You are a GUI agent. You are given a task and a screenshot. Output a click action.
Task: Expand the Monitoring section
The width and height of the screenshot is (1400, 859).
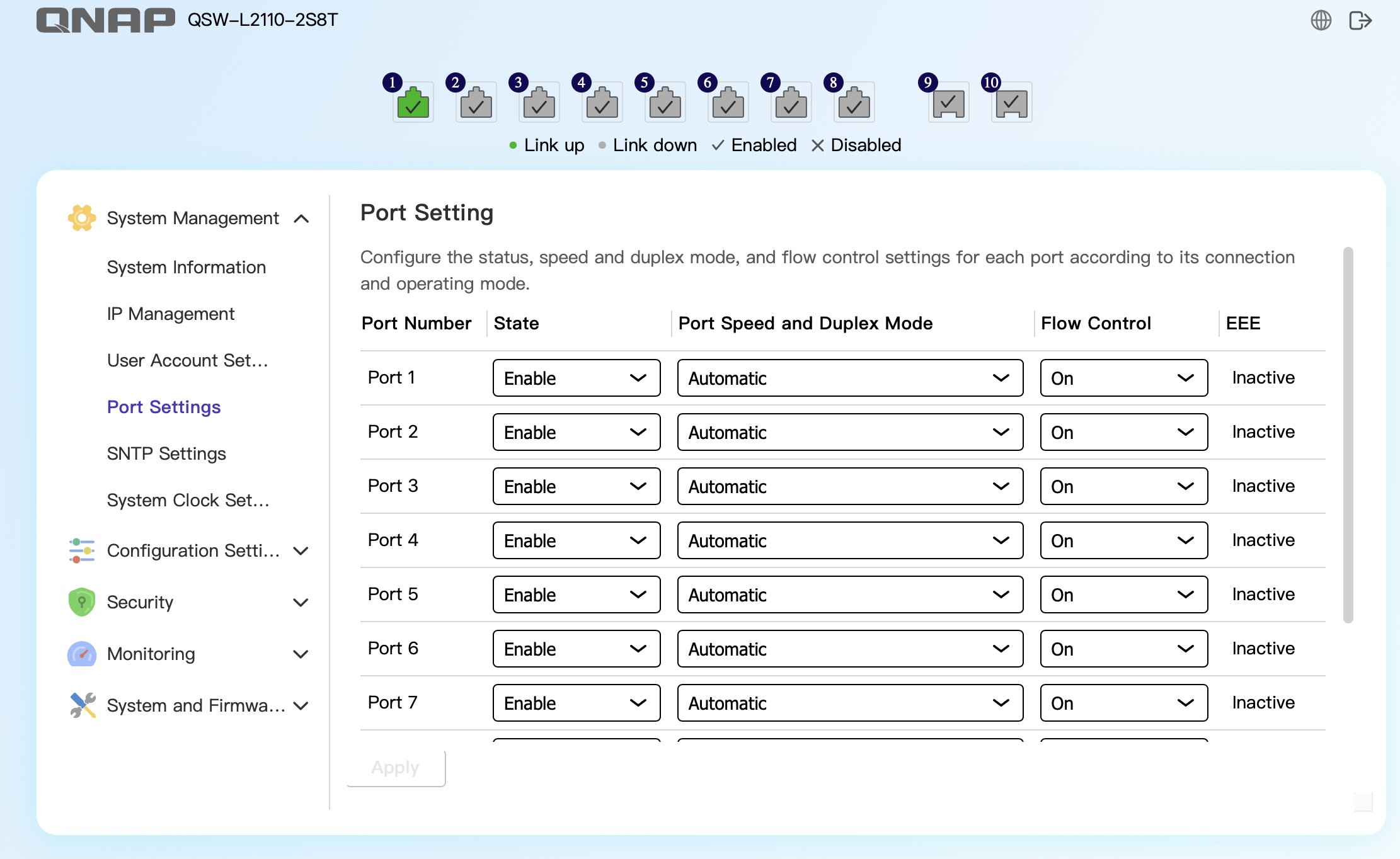302,654
